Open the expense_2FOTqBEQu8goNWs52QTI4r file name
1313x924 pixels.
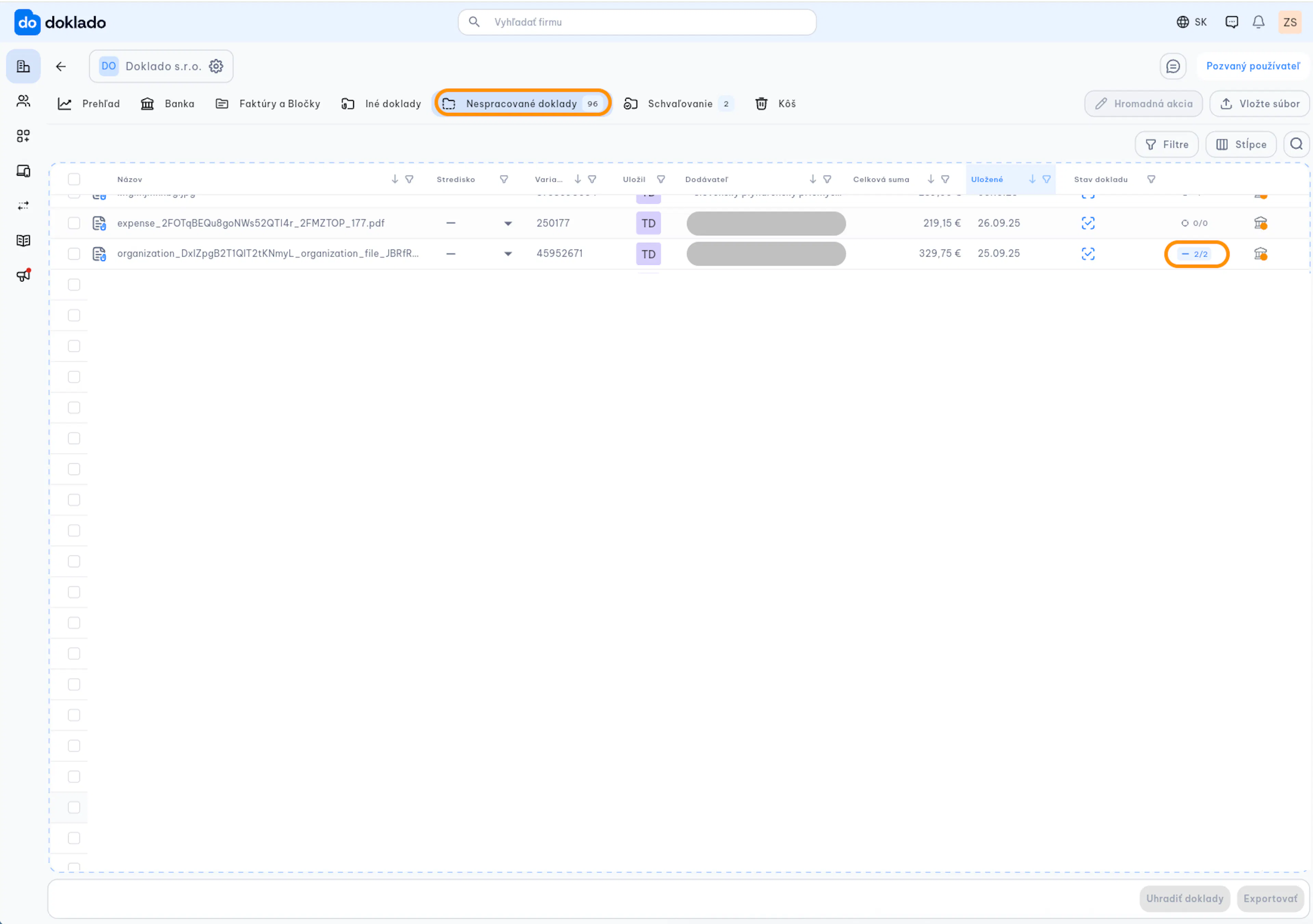[x=251, y=223]
